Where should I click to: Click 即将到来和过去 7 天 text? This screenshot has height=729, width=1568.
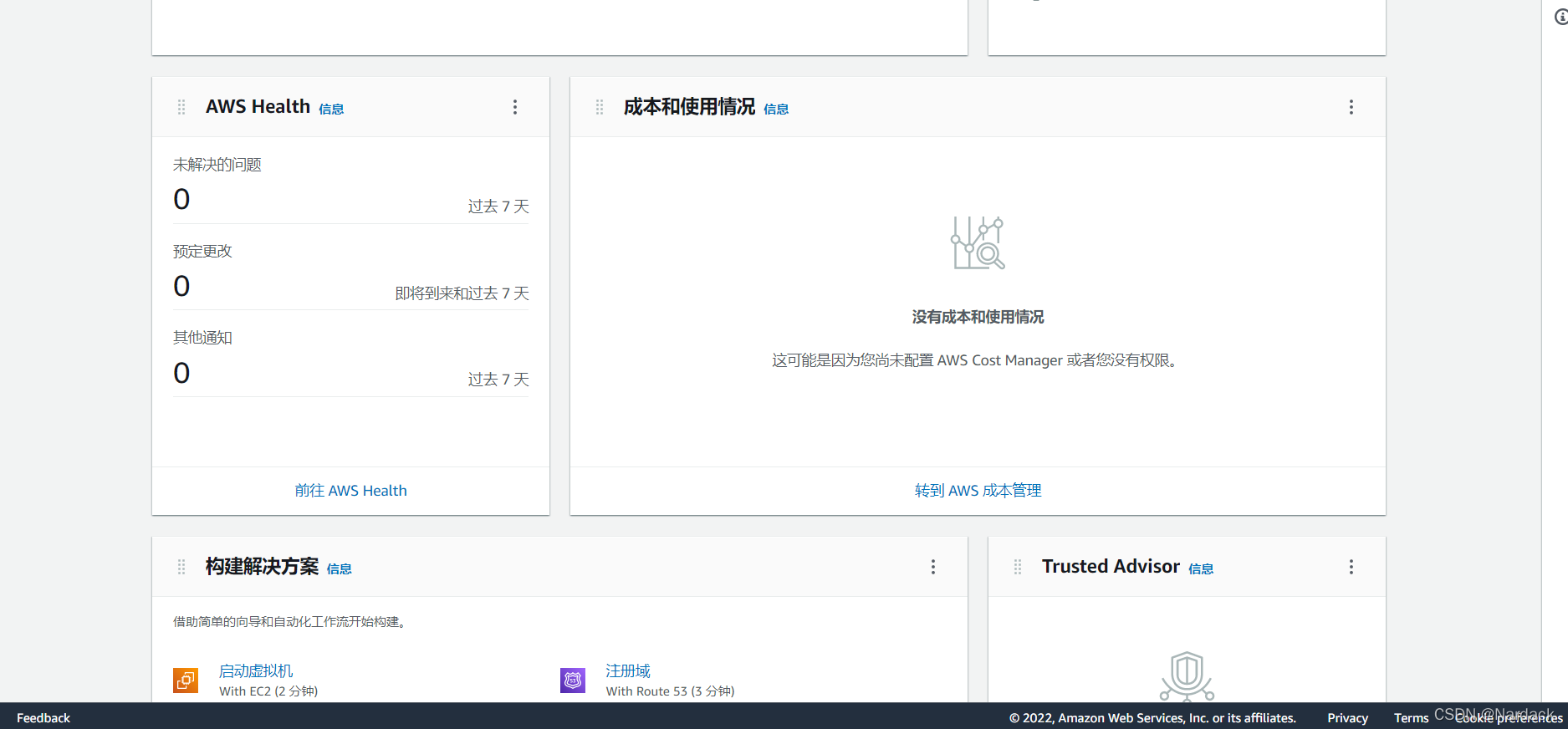click(x=462, y=293)
